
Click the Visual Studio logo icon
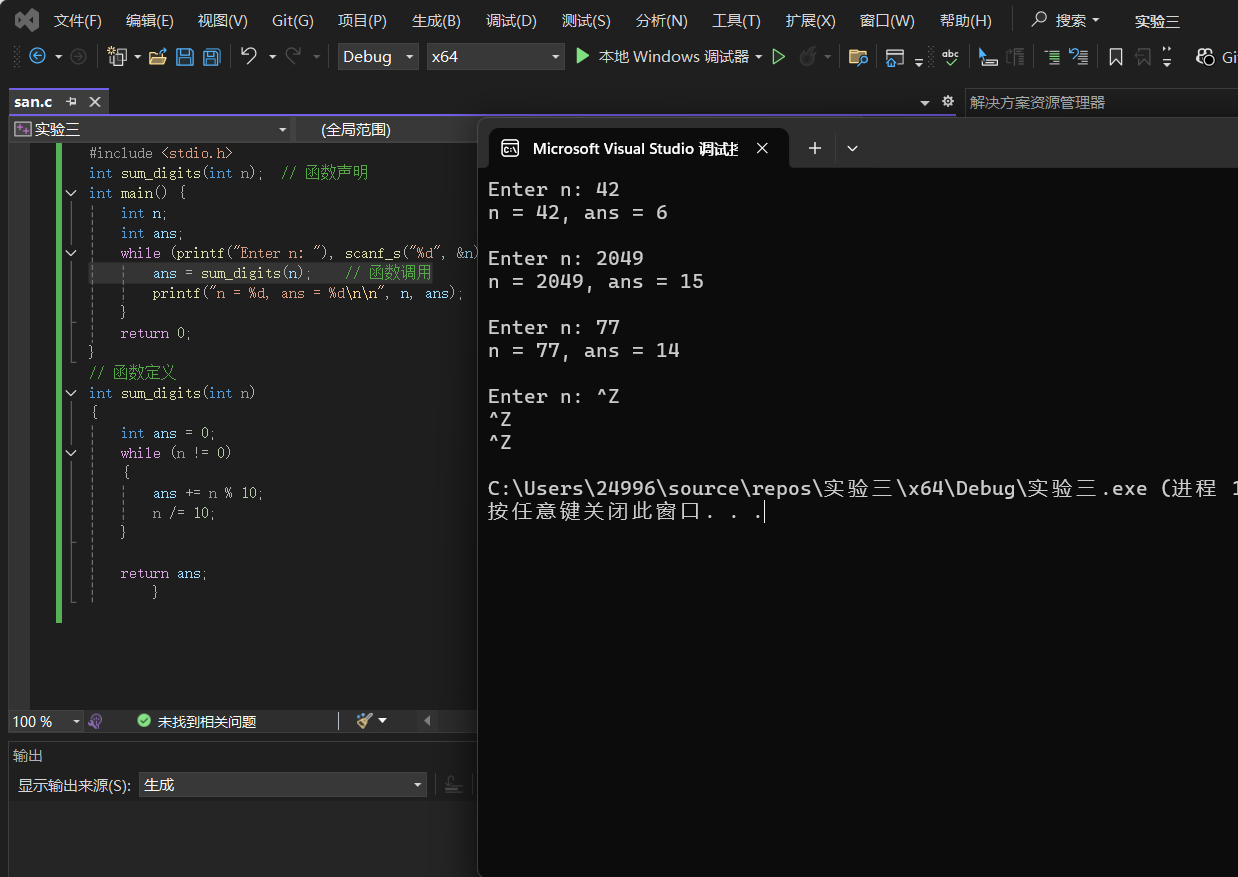26,20
